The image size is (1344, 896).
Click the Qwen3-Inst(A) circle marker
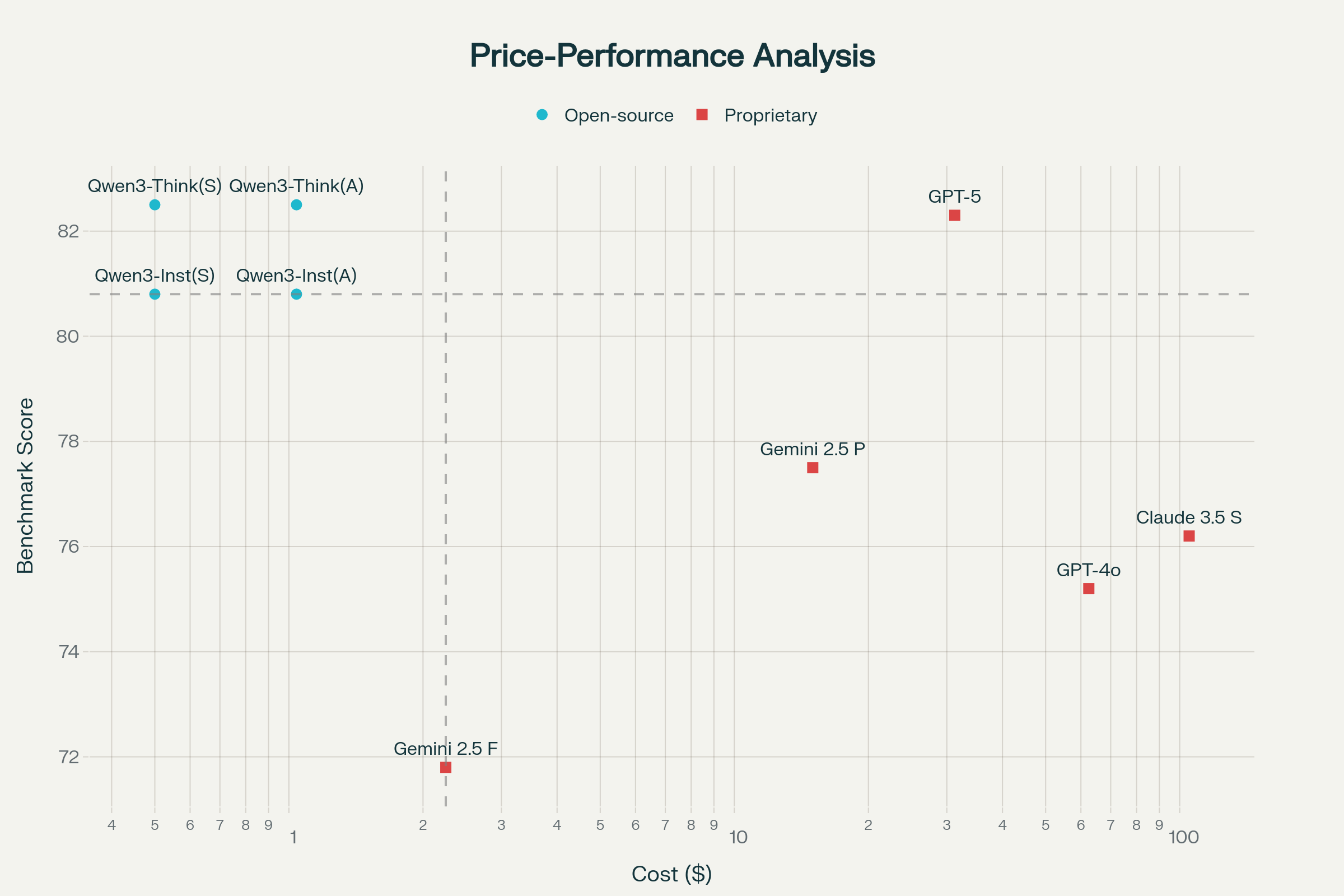point(297,295)
